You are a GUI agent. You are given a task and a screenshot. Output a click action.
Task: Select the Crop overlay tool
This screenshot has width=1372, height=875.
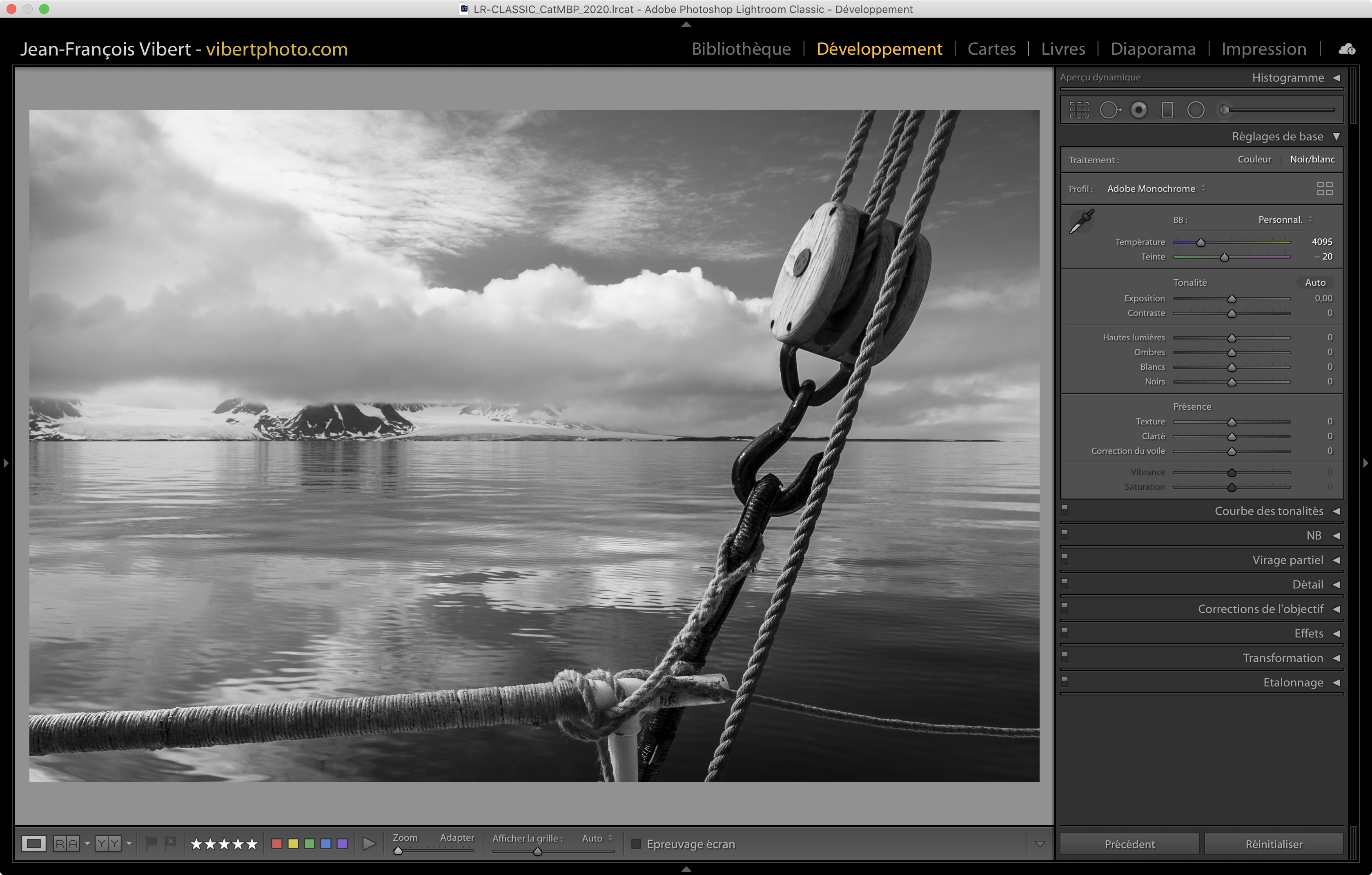click(x=1078, y=110)
